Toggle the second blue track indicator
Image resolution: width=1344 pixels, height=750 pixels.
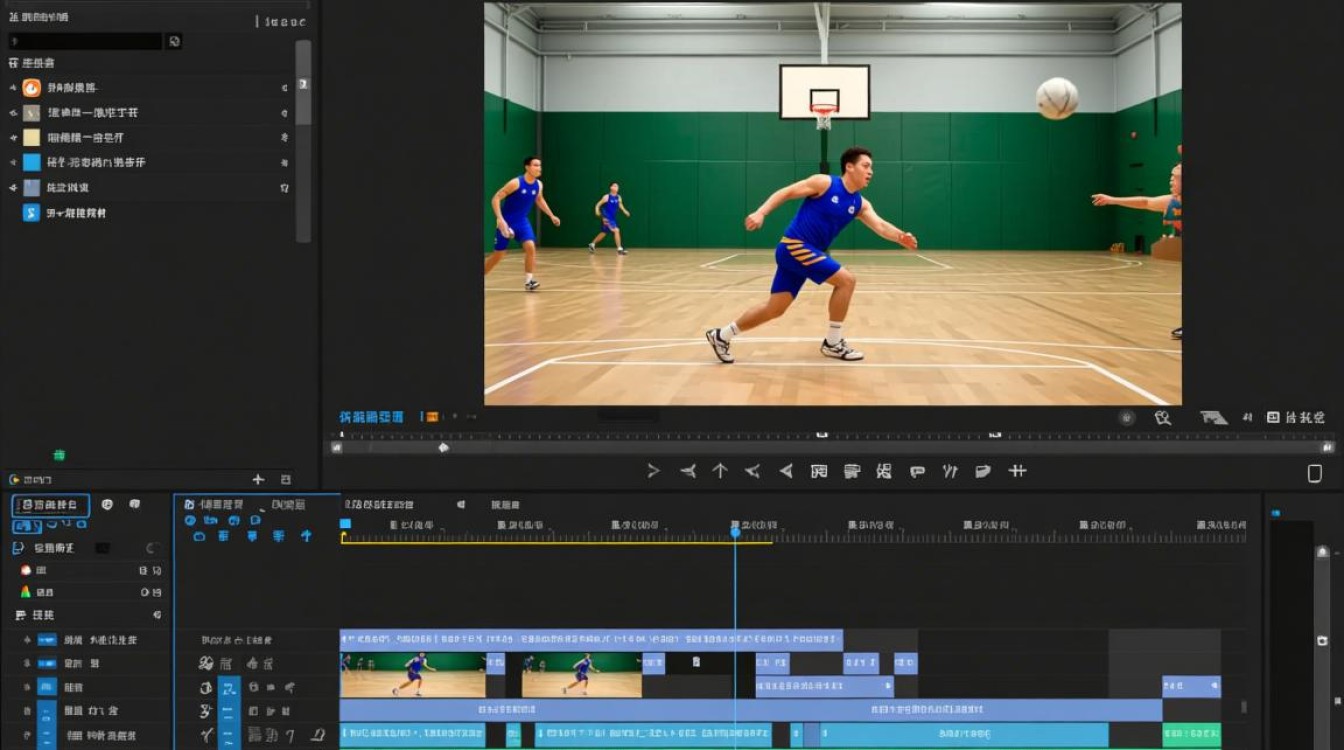point(47,663)
